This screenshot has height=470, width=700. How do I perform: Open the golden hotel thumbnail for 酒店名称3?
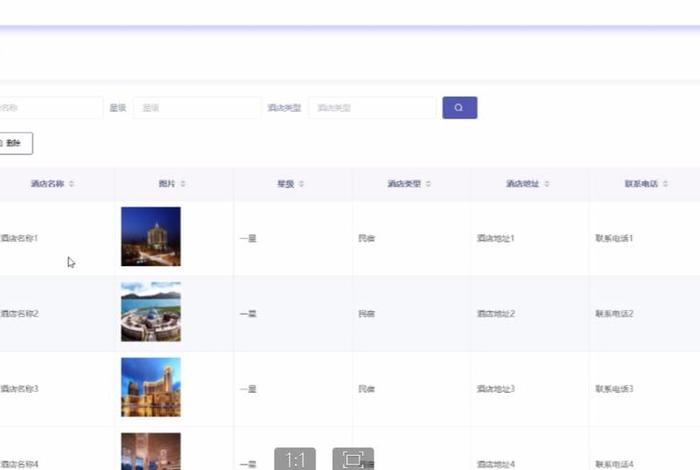pyautogui.click(x=151, y=387)
